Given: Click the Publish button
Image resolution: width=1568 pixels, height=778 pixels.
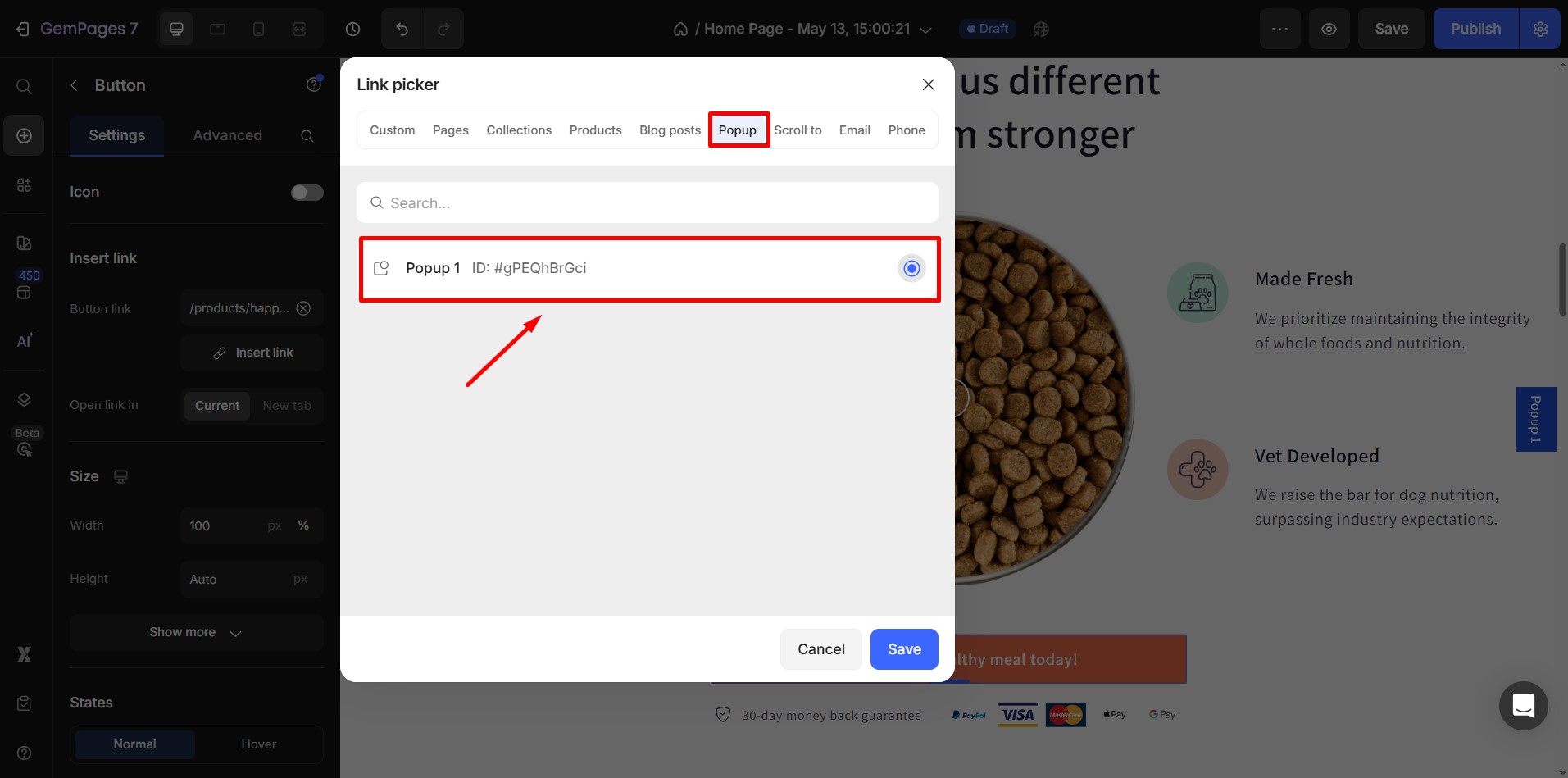Looking at the screenshot, I should 1475,28.
